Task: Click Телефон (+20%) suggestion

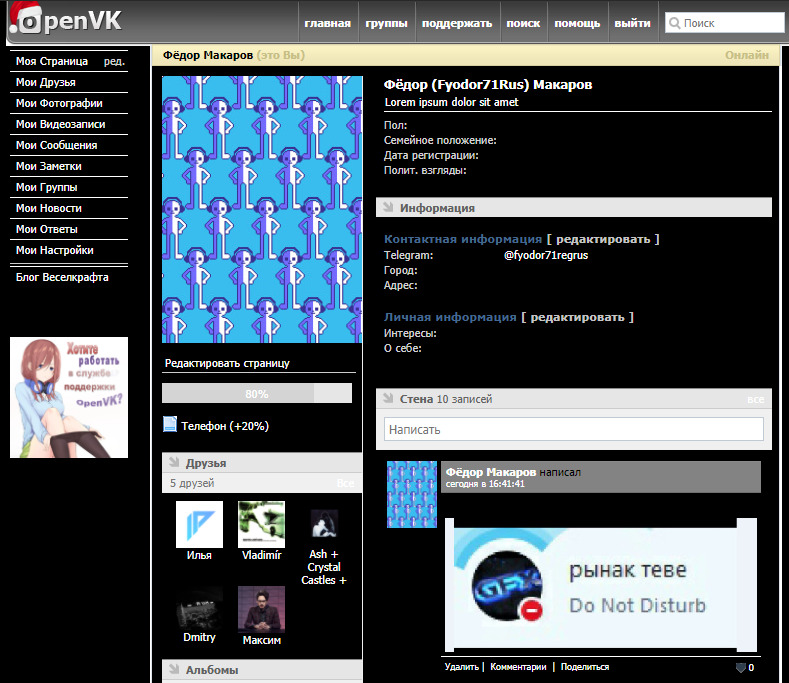Action: [224, 426]
